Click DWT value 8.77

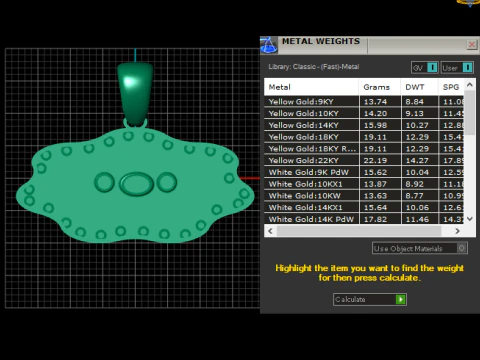[415, 196]
